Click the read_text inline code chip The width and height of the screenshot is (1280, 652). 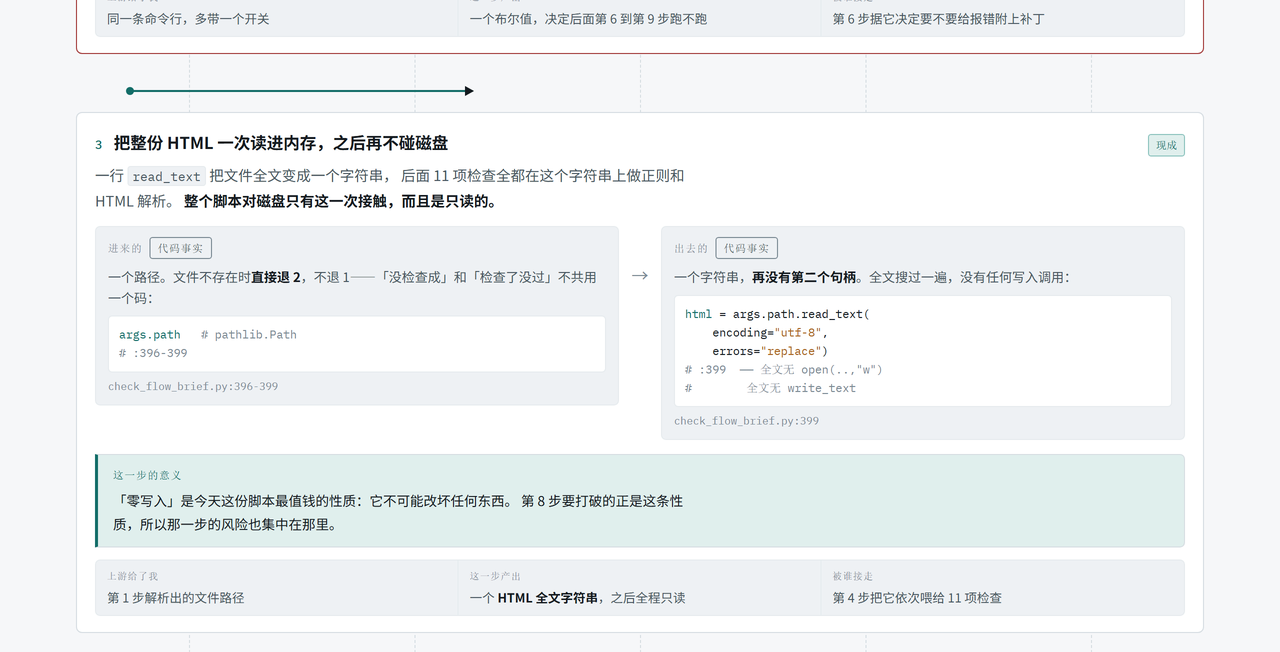tap(167, 176)
